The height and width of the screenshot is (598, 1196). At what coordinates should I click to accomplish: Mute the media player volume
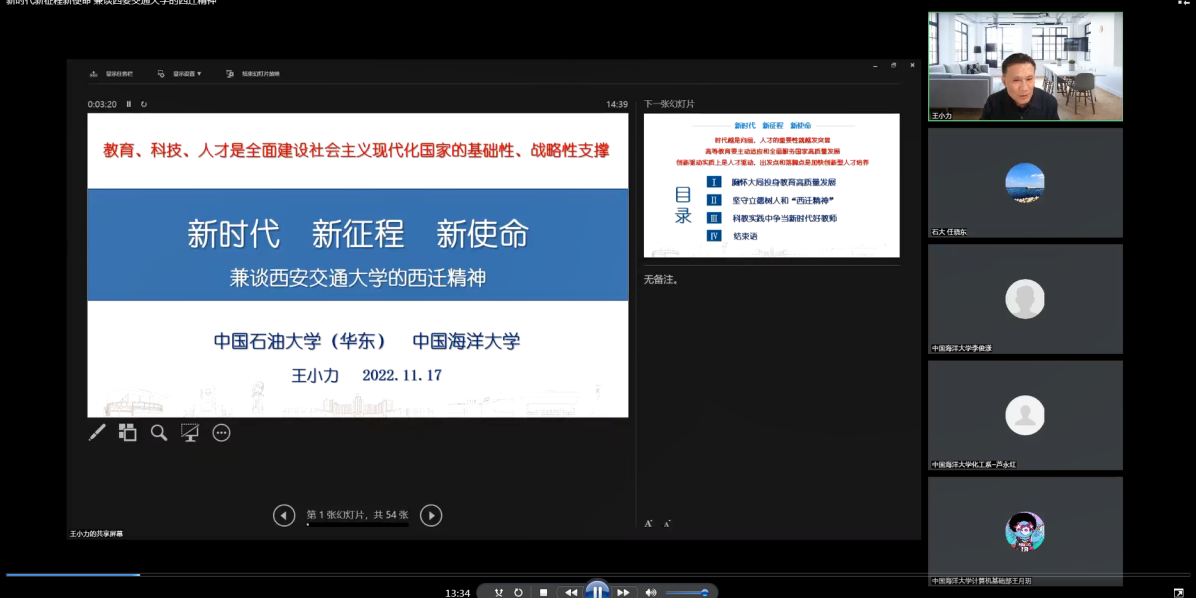[651, 592]
